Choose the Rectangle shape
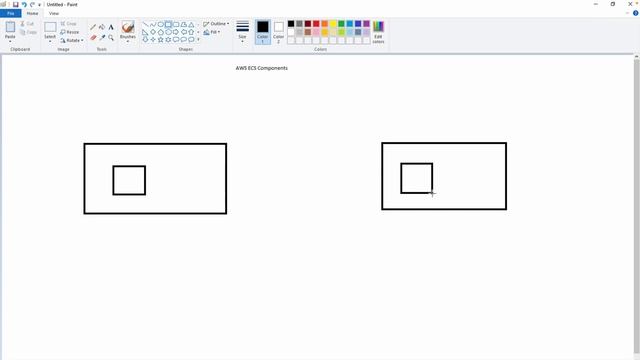Viewport: 640px width, 360px height. coord(168,24)
